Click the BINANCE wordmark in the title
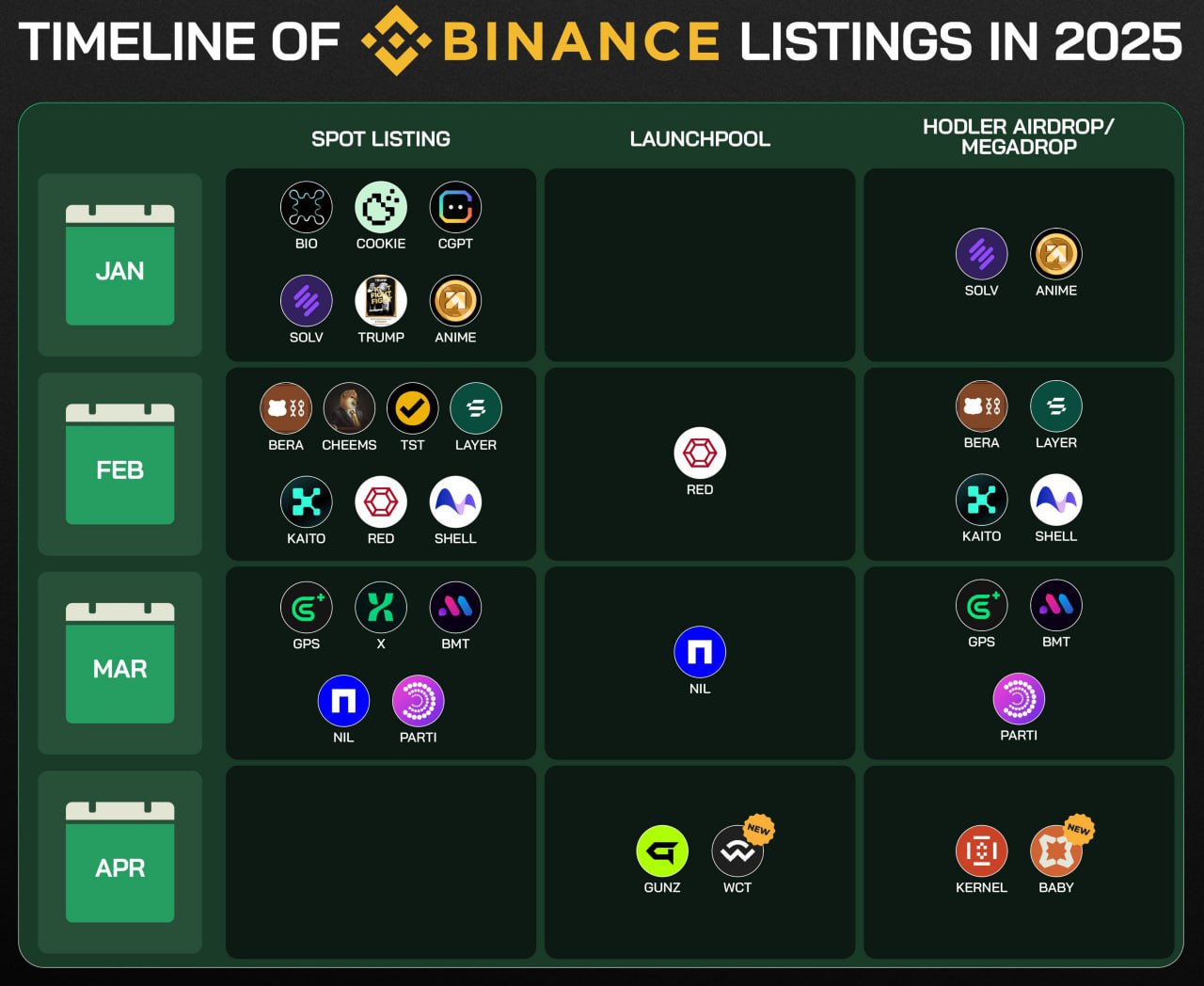 (581, 41)
